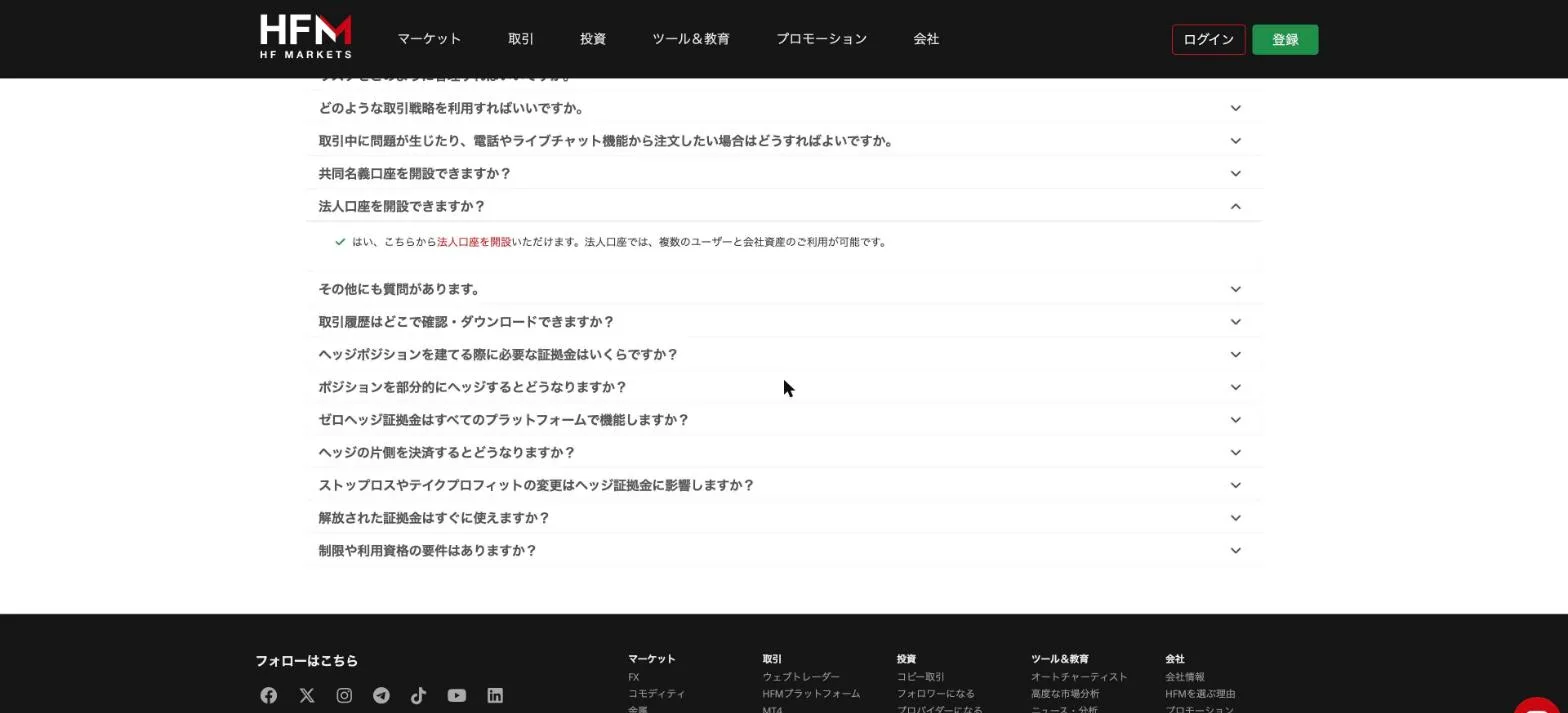
Task: Open the TikTok social icon
Action: pyautogui.click(x=418, y=696)
